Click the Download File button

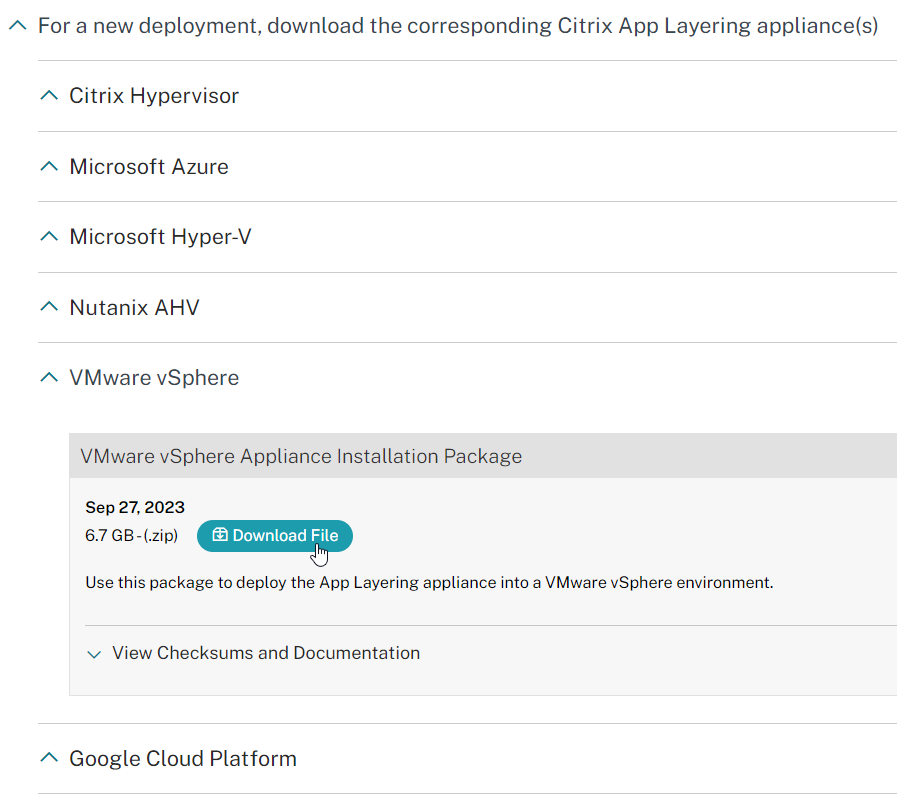click(275, 536)
